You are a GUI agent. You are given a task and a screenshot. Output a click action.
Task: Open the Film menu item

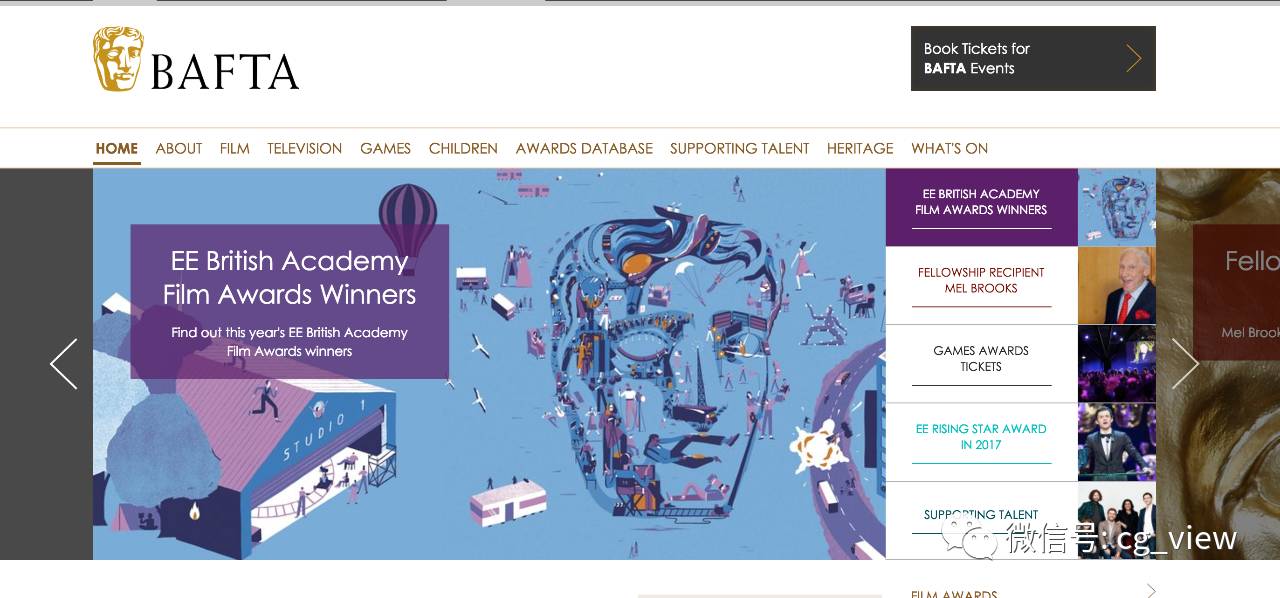[234, 148]
